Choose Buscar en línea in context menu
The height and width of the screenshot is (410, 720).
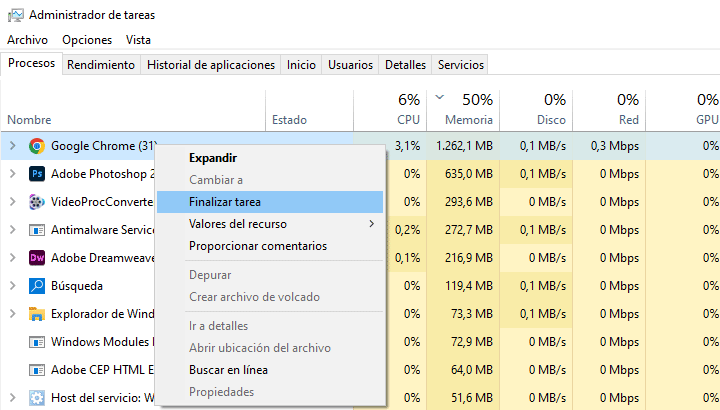(x=270, y=370)
